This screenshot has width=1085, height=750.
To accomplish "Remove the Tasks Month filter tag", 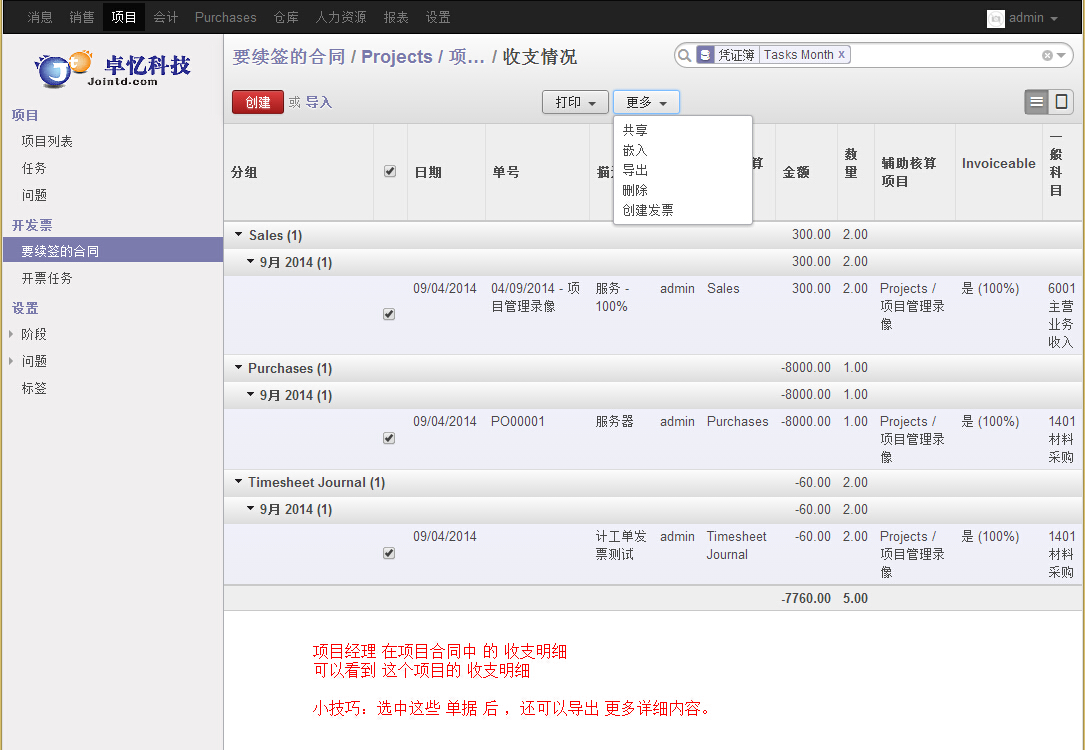I will click(841, 55).
